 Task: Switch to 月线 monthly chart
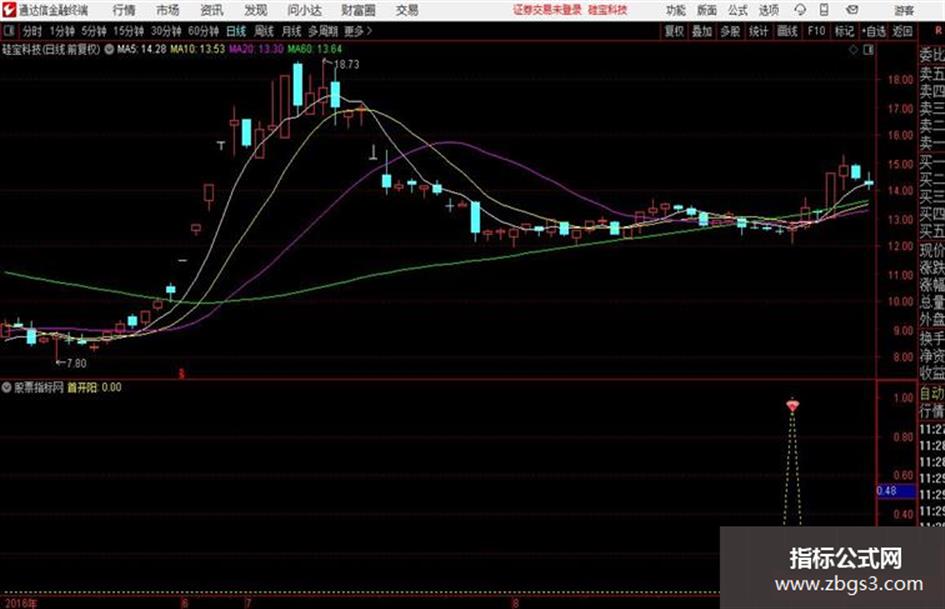pos(292,31)
